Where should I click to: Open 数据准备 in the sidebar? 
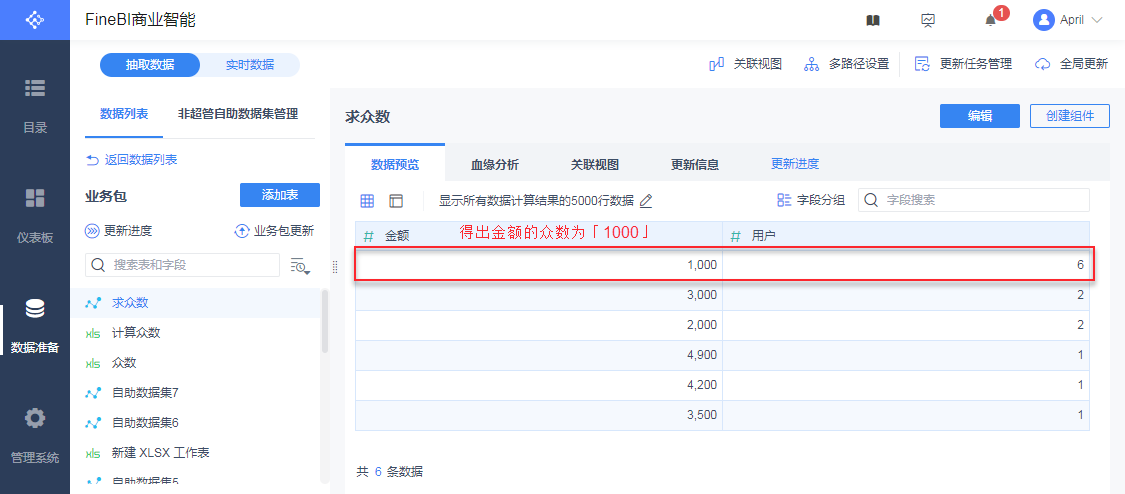pyautogui.click(x=35, y=325)
